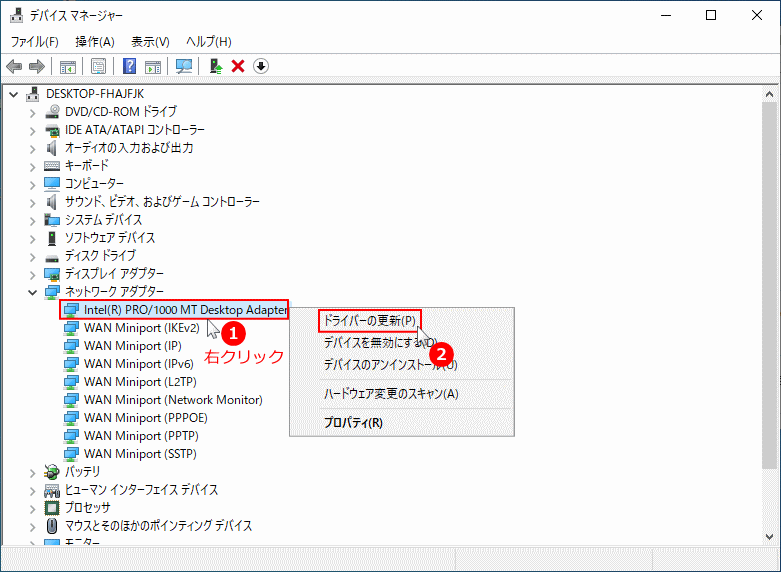Viewport: 781px width, 572px height.
Task: Open the ヘルプ(H) menu
Action: (209, 41)
